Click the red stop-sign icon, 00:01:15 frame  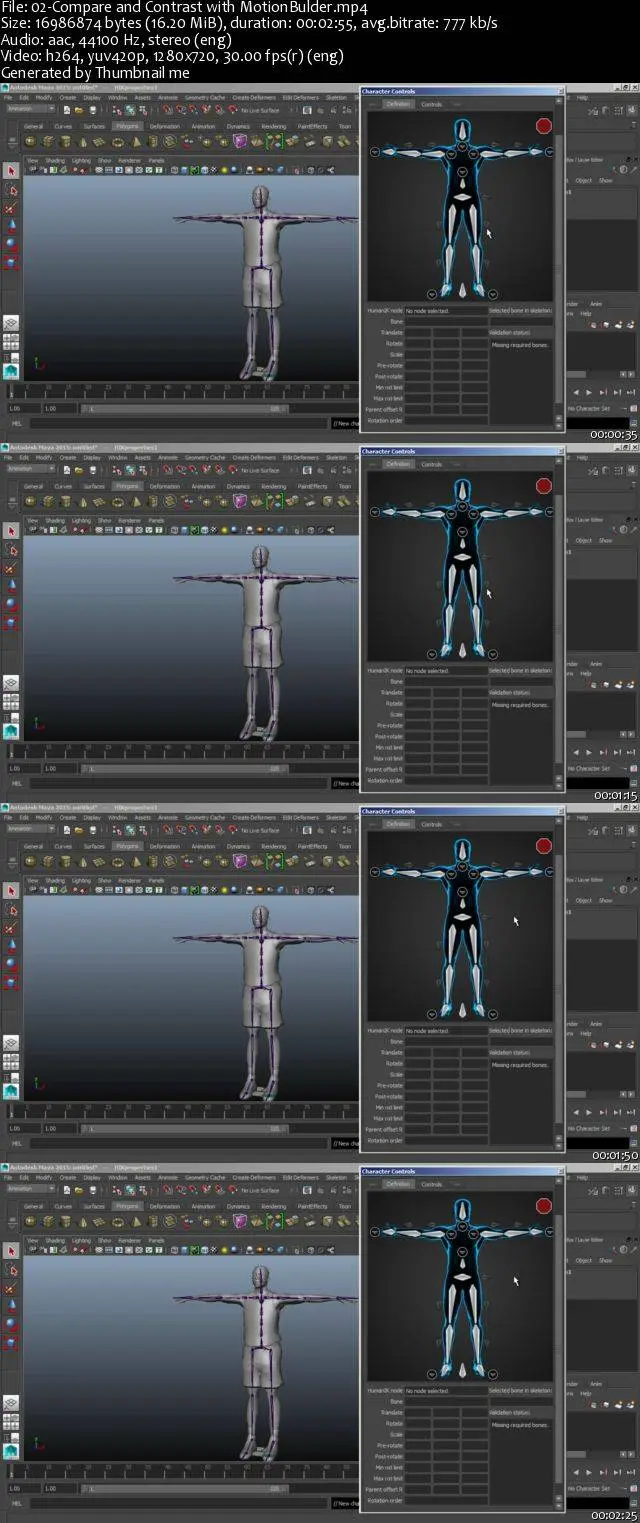coord(543,486)
